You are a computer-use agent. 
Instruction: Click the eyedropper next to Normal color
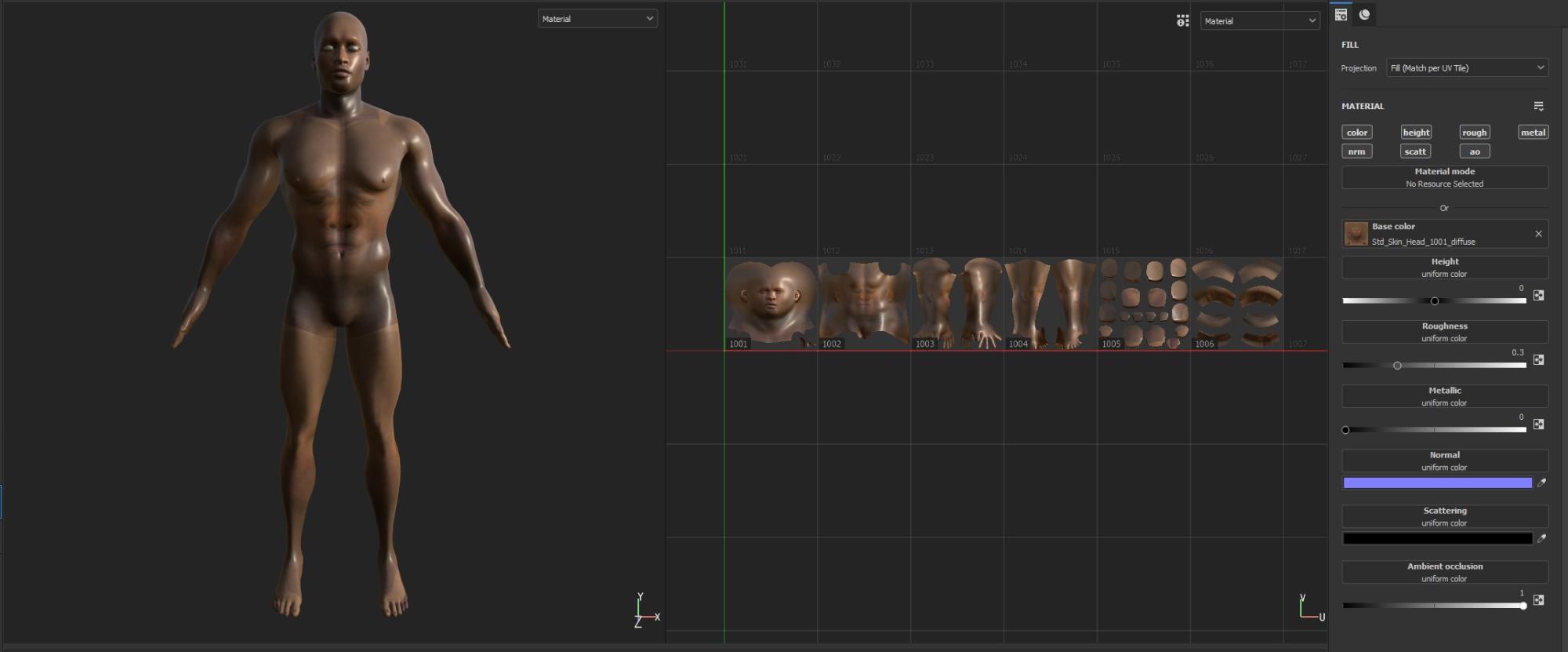click(1541, 483)
